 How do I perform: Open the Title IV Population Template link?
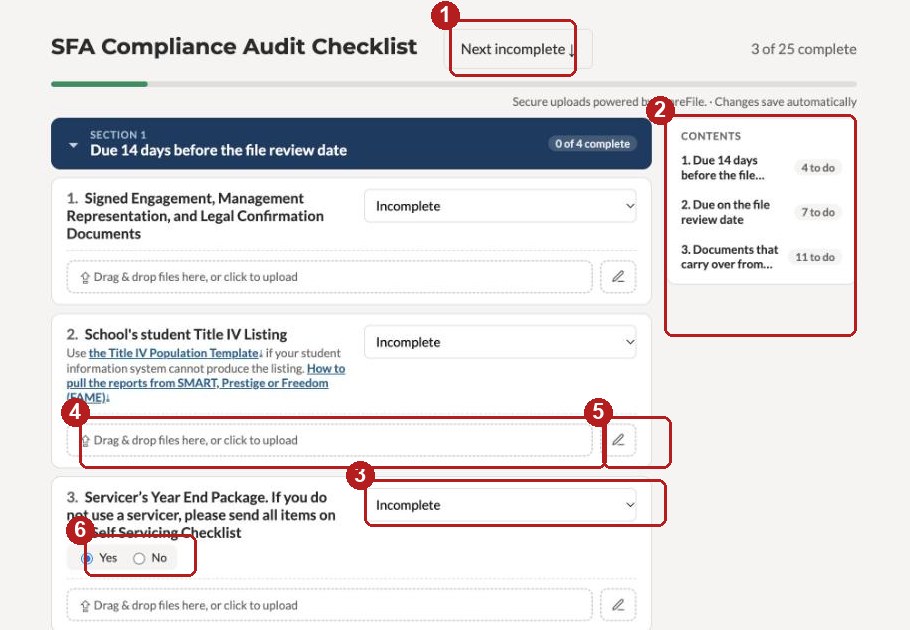175,353
